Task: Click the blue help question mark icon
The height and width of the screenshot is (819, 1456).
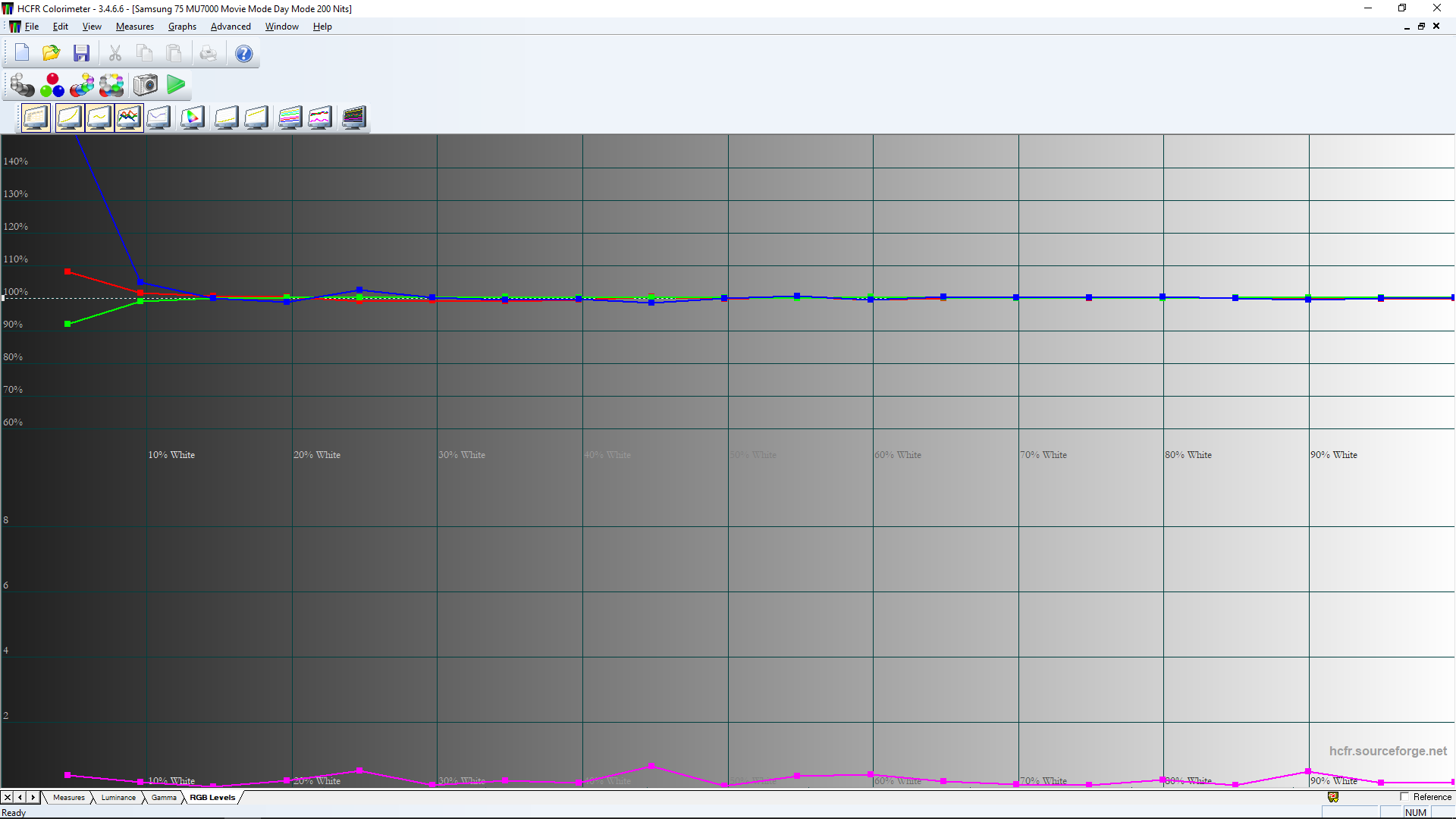Action: [x=243, y=53]
